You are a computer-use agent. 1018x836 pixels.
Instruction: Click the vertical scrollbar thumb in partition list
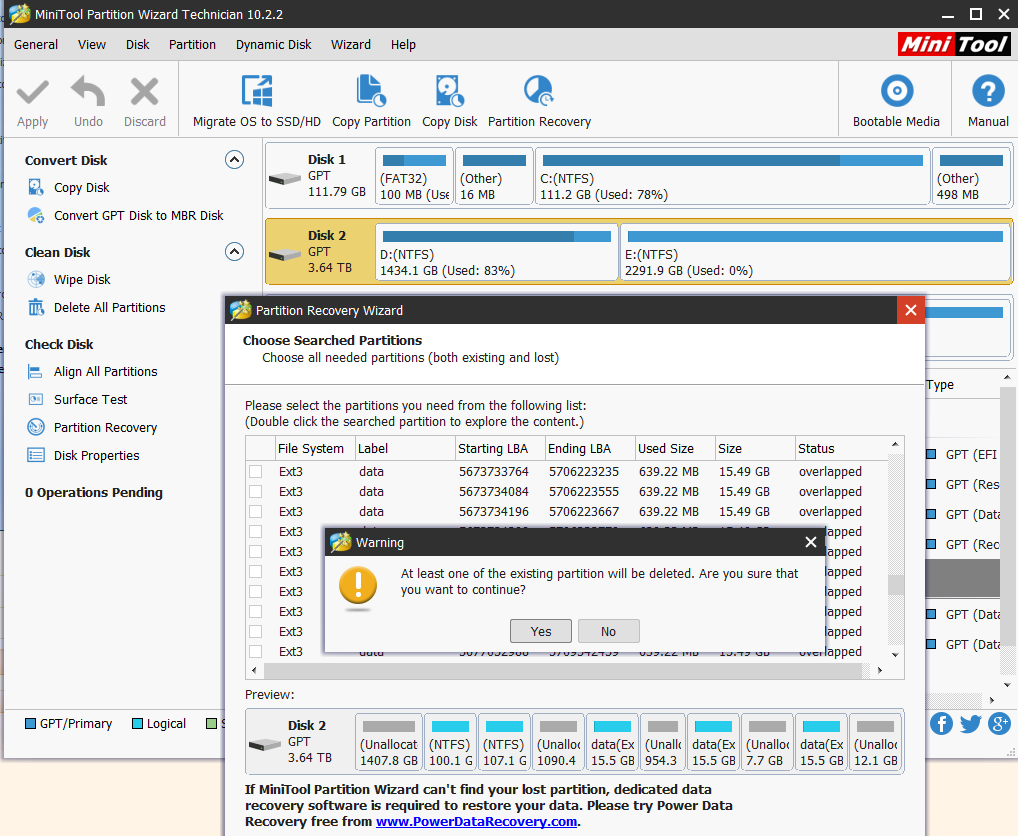896,585
